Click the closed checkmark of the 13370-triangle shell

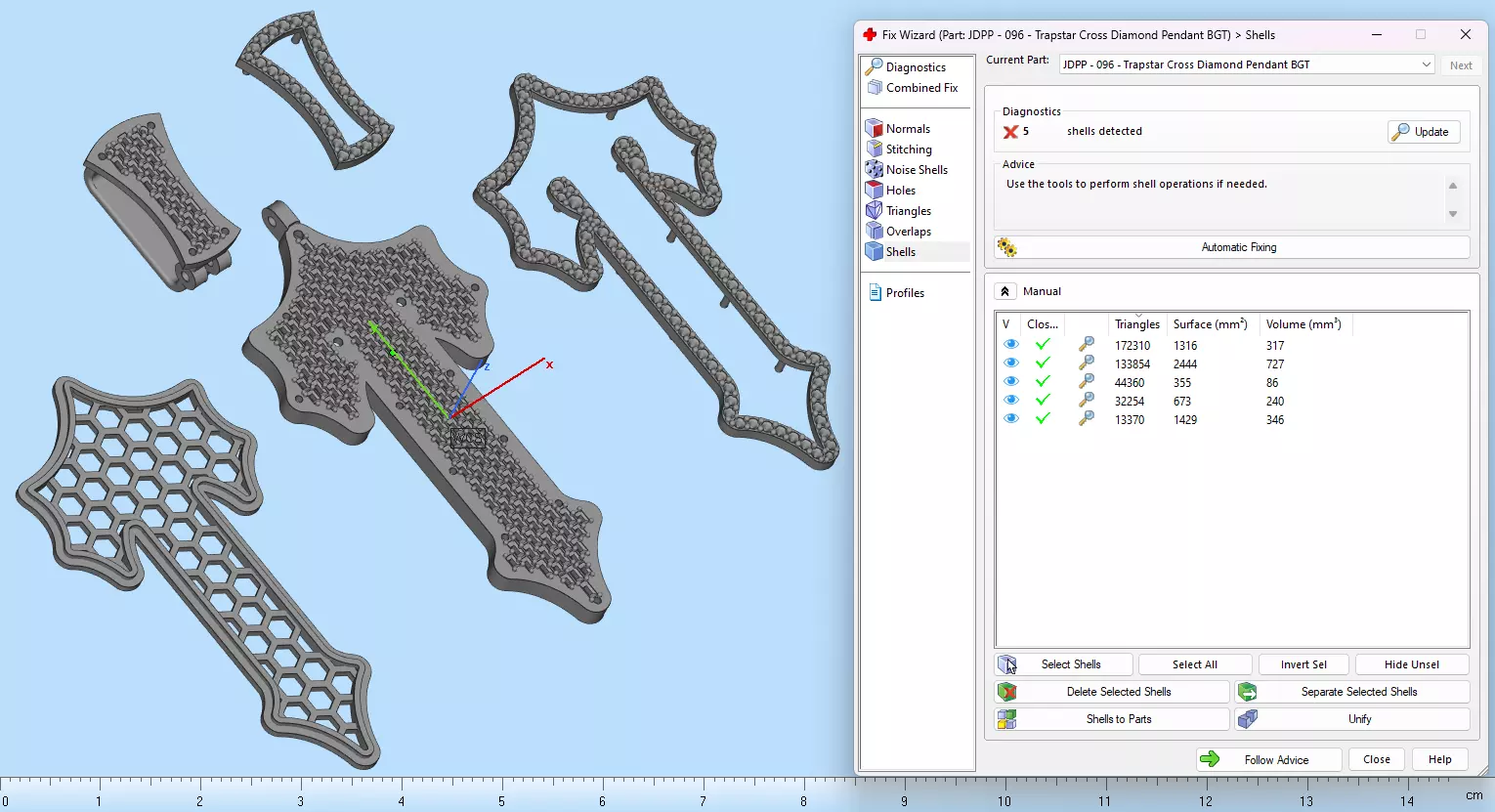point(1043,419)
